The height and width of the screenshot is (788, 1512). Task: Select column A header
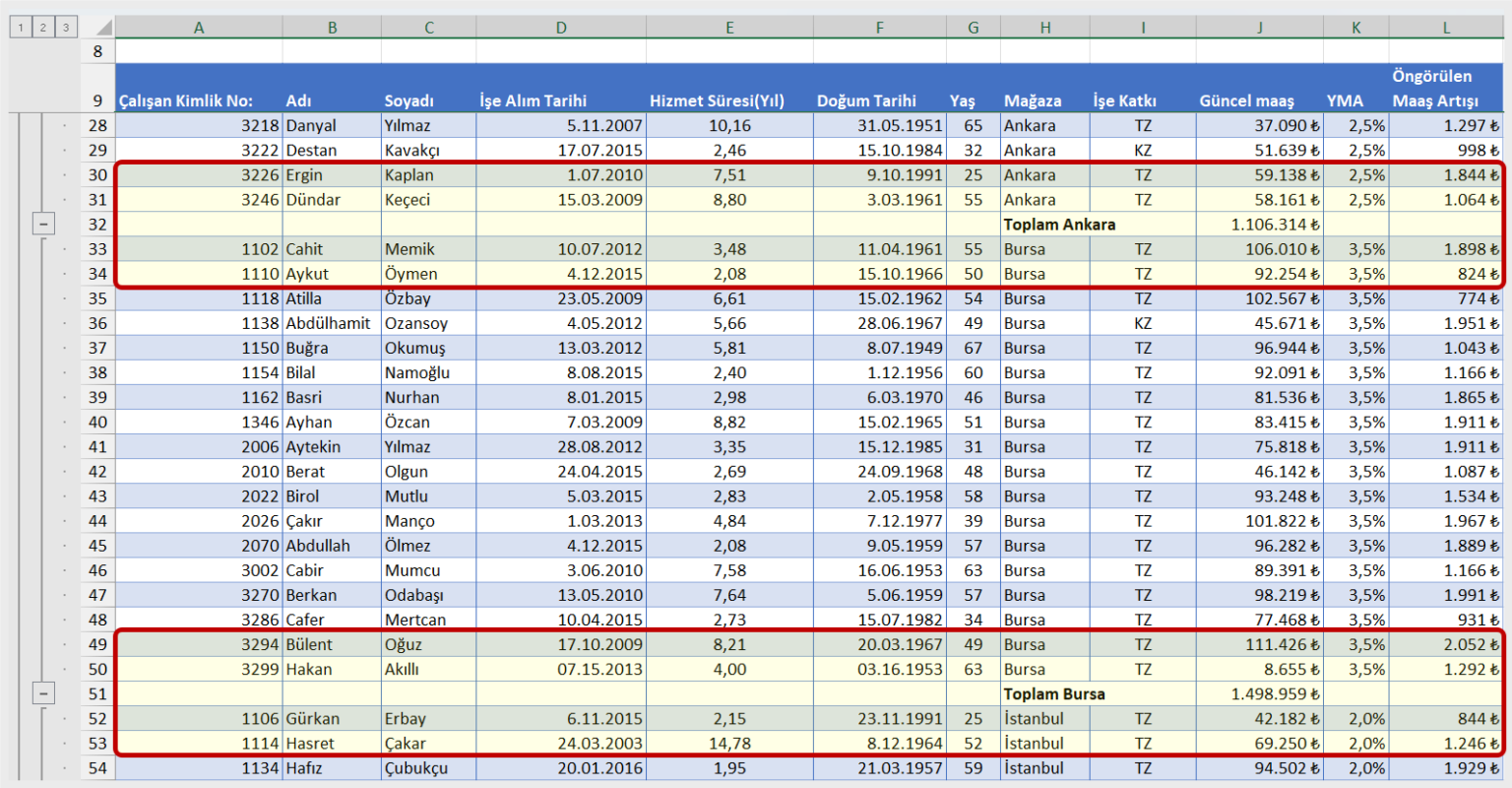click(x=199, y=28)
